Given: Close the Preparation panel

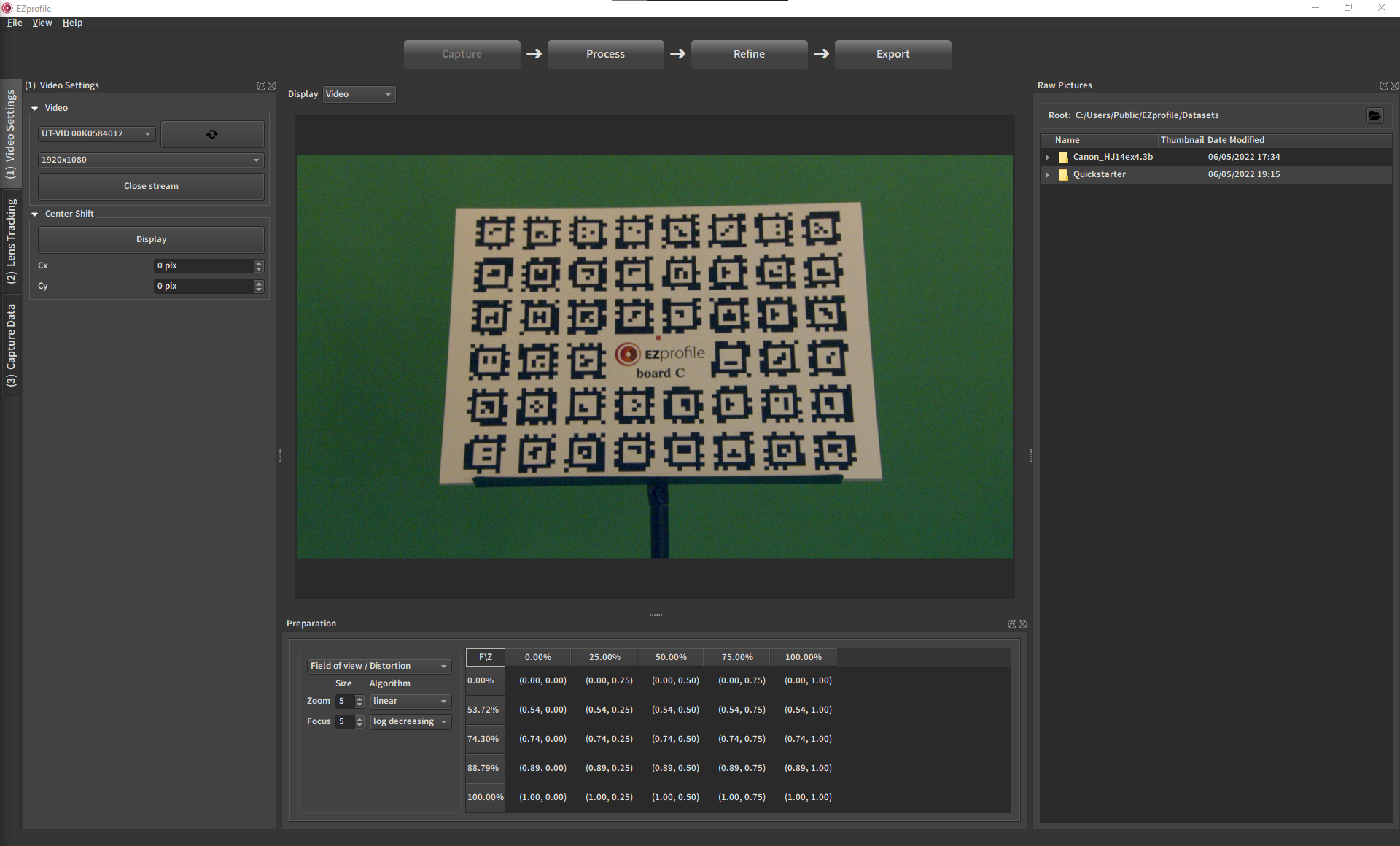Looking at the screenshot, I should (x=1022, y=624).
